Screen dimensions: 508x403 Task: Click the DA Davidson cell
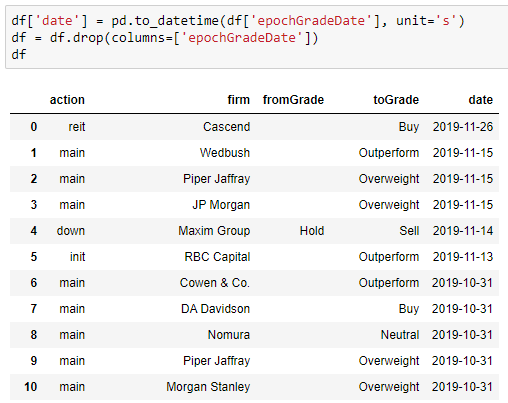click(x=215, y=309)
